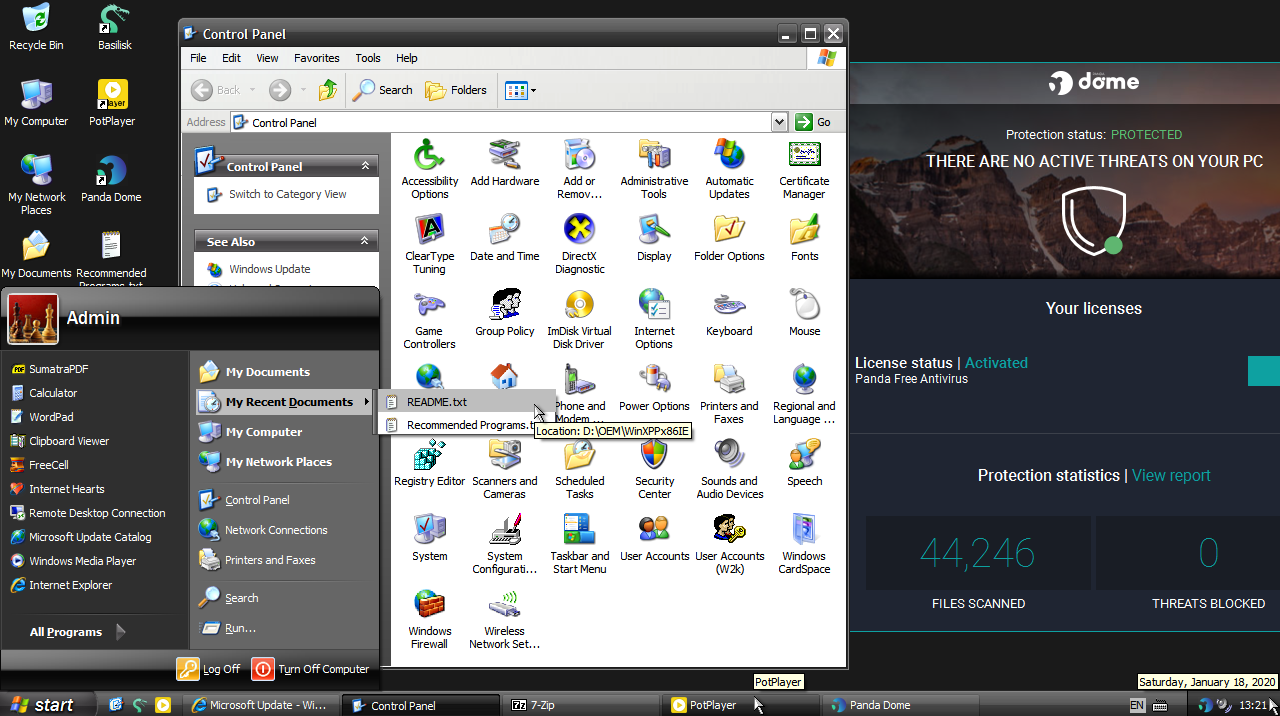This screenshot has height=716, width=1280.
Task: Collapse the See Also section
Action: tap(365, 241)
